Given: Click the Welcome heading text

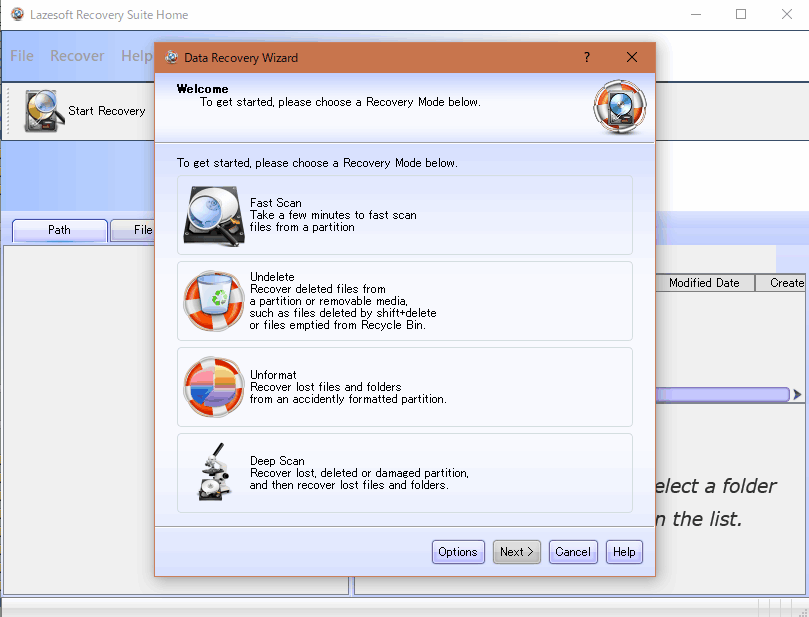Looking at the screenshot, I should coord(202,89).
